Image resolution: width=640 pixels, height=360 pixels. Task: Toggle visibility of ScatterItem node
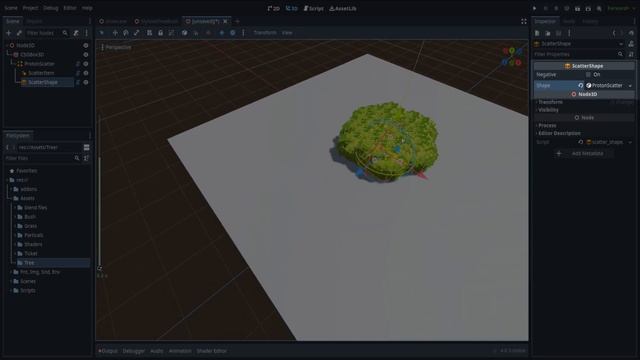point(86,73)
